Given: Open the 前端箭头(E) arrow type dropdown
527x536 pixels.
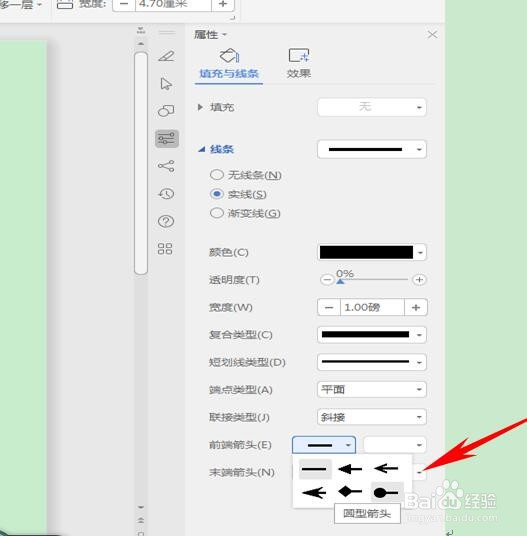Looking at the screenshot, I should [324, 445].
